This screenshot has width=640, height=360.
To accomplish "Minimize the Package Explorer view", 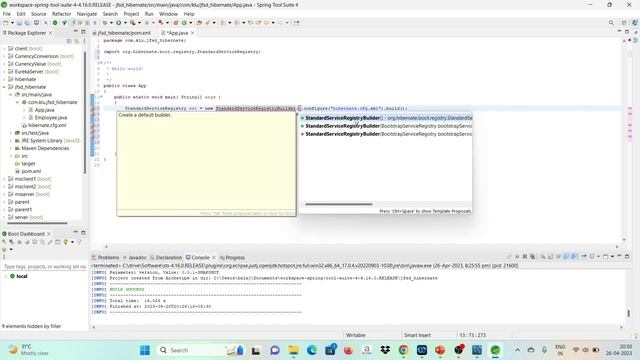I will click(76, 31).
